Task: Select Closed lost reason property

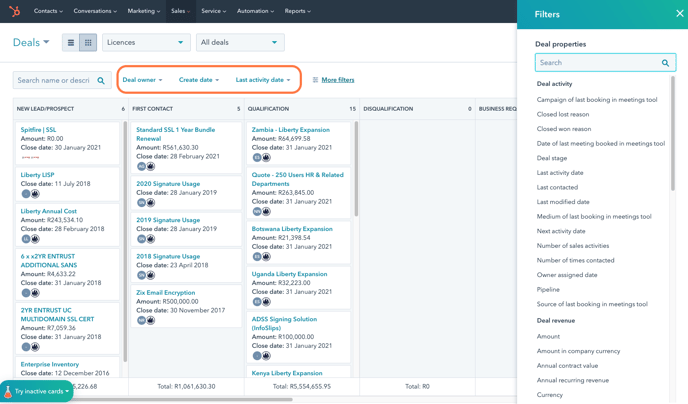Action: tap(563, 114)
